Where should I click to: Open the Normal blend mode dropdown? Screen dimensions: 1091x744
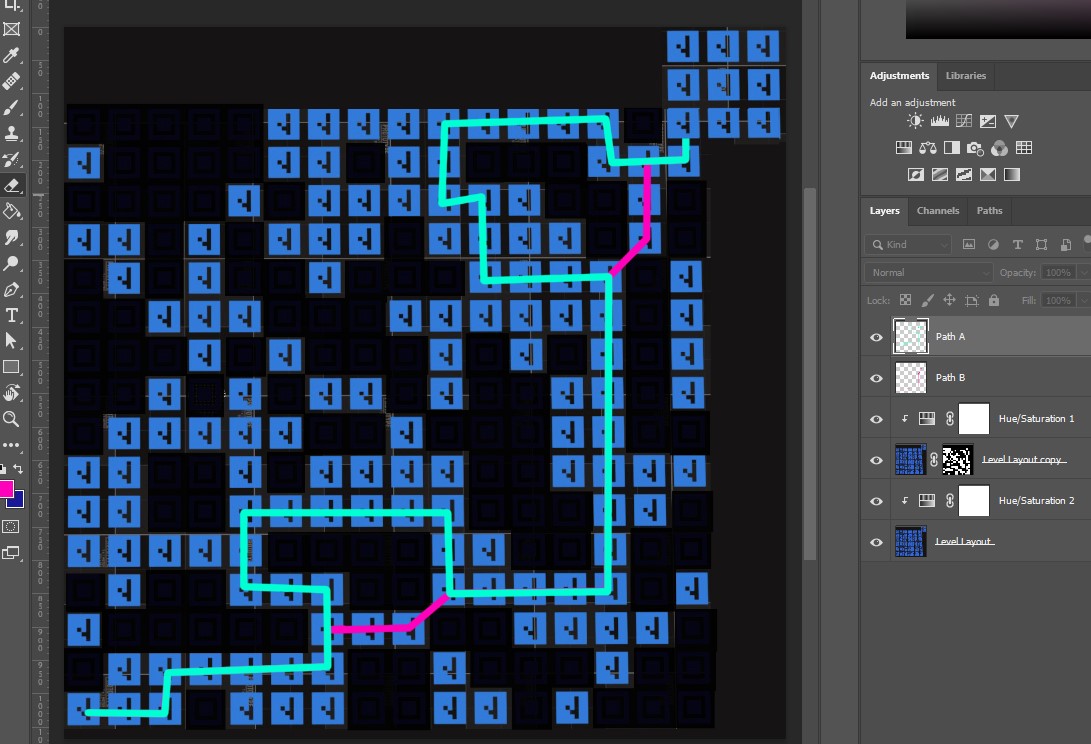[929, 273]
